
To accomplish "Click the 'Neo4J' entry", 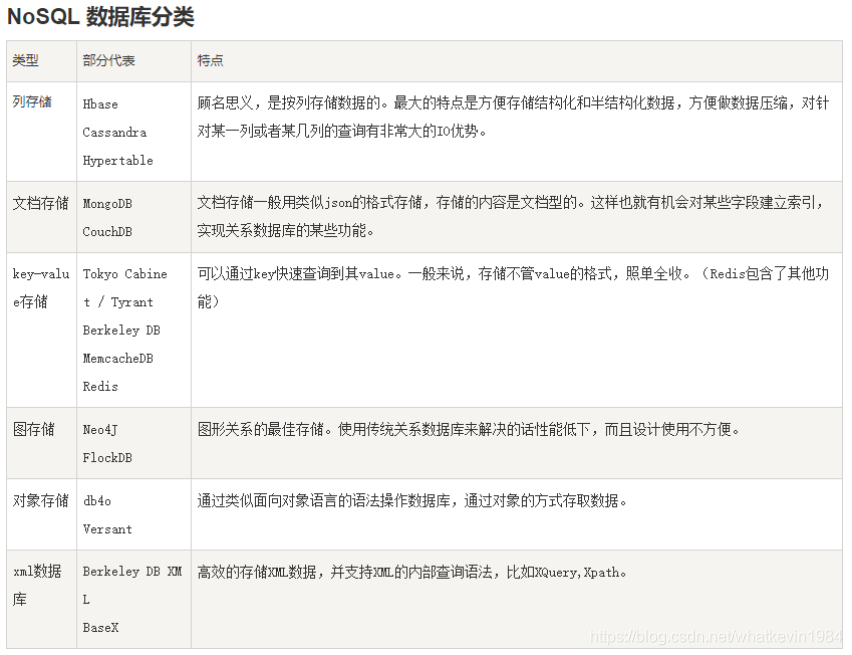I will 100,429.
